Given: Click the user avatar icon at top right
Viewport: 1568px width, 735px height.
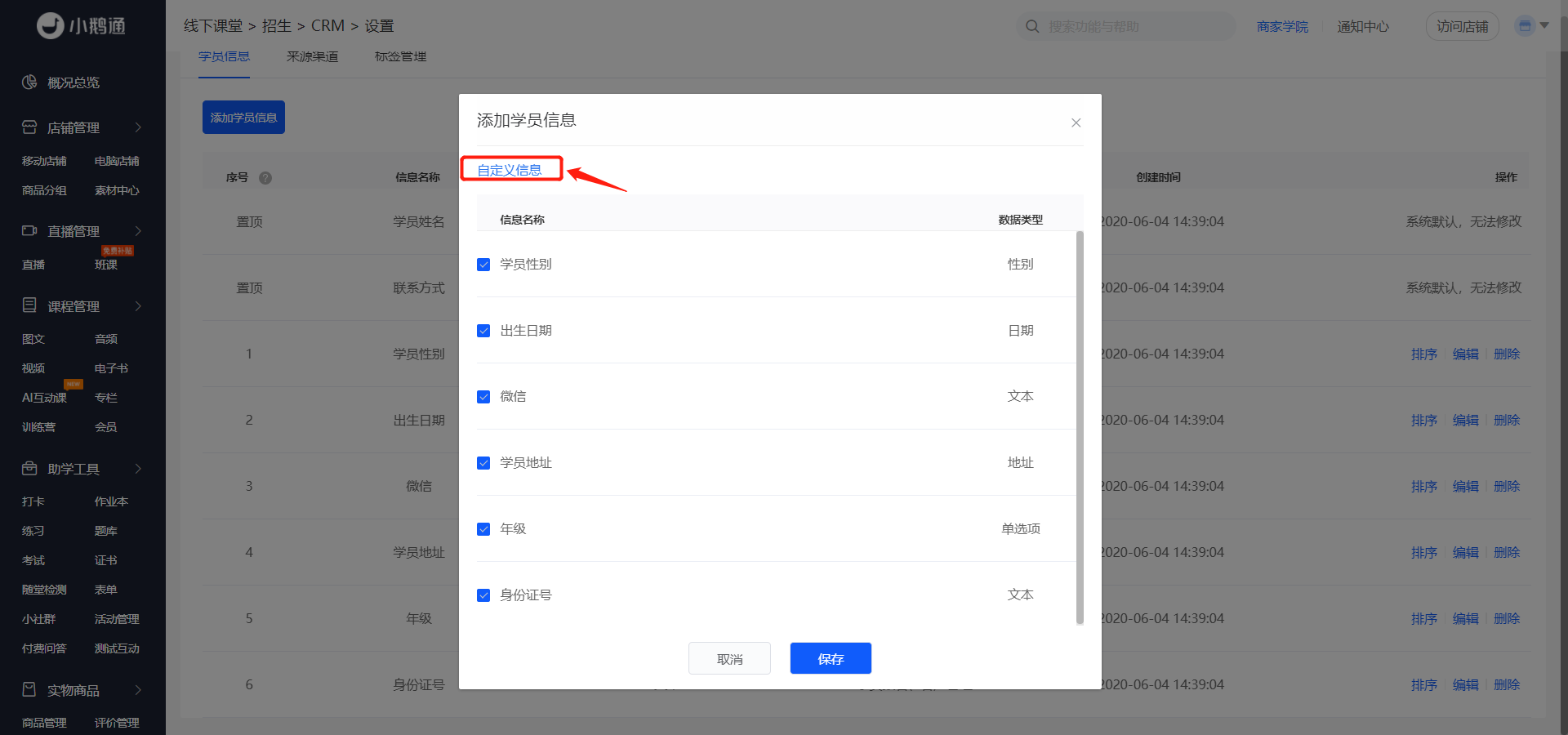Looking at the screenshot, I should coord(1525,25).
